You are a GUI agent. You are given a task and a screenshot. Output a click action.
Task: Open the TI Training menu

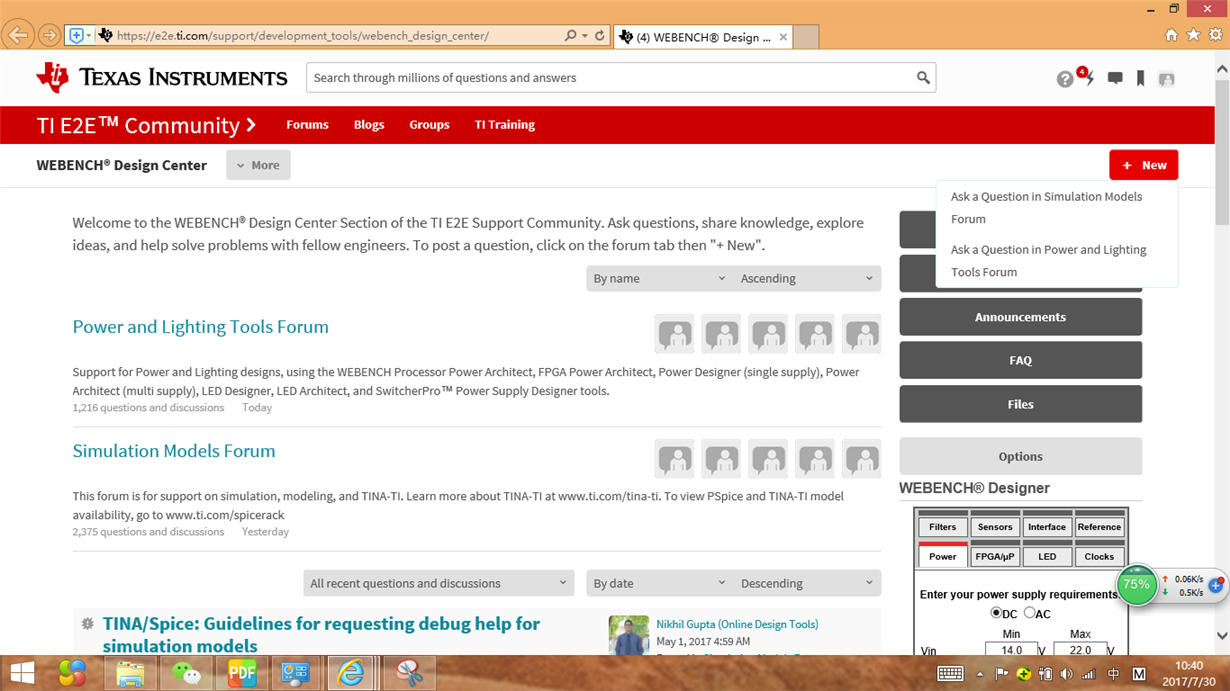click(x=505, y=125)
